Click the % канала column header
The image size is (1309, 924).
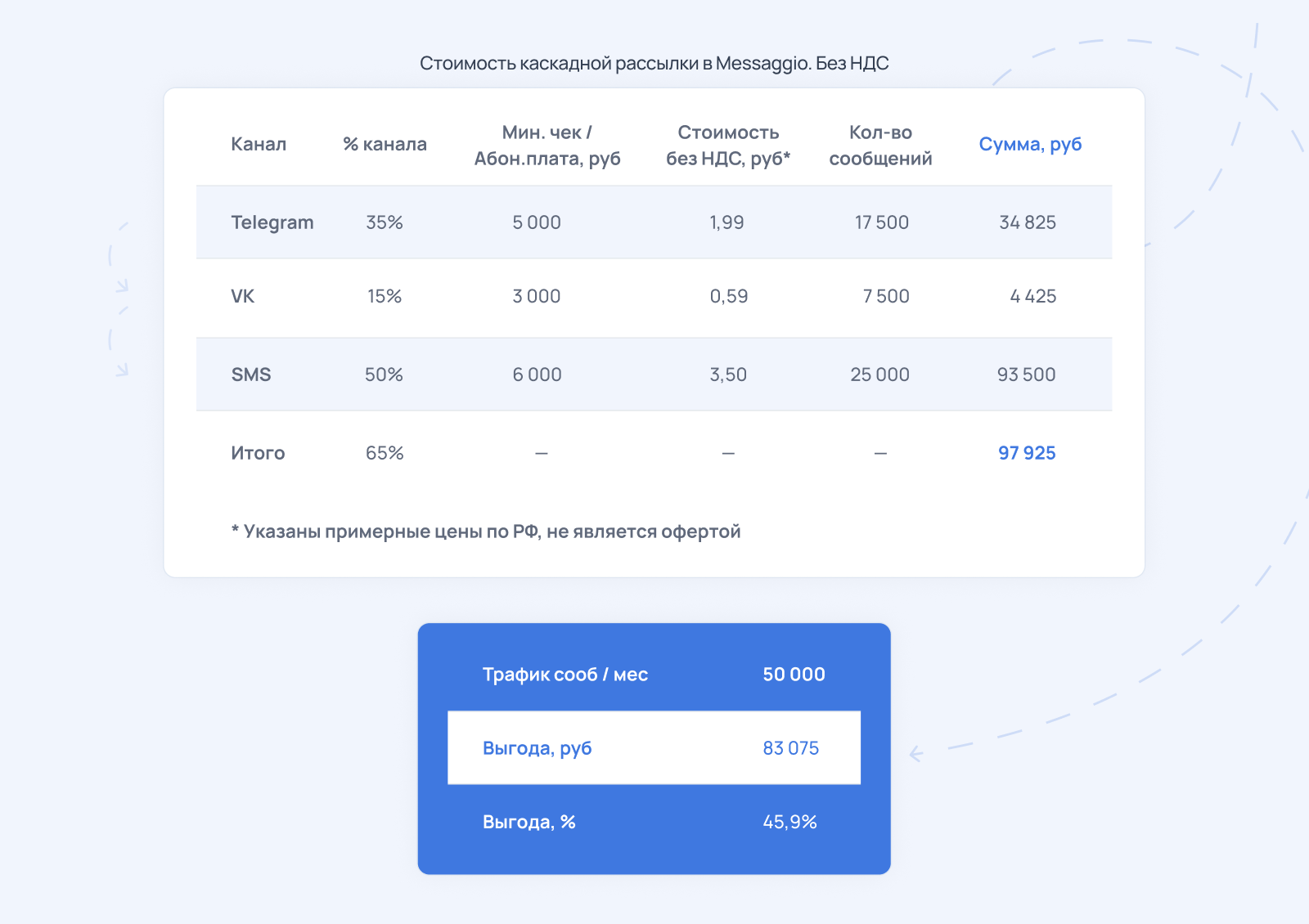[x=385, y=144]
